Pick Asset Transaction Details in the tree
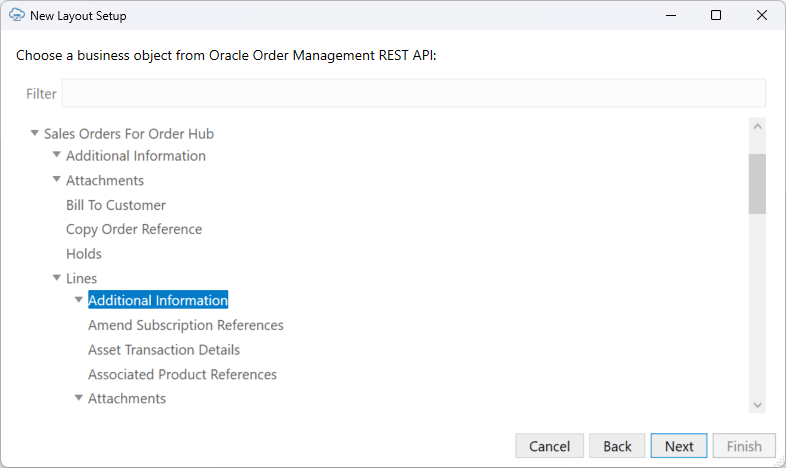 164,350
